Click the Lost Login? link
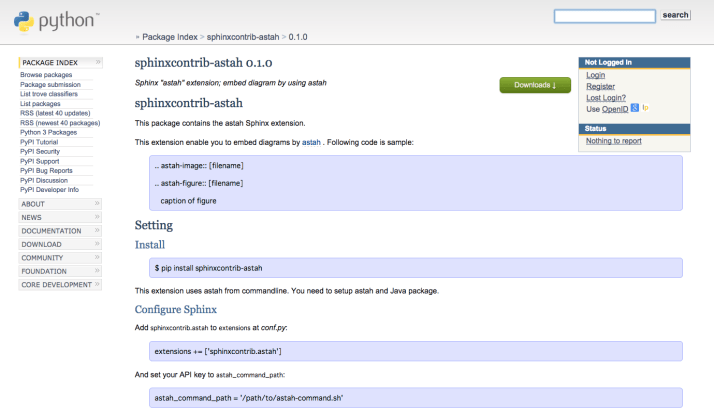 point(607,97)
